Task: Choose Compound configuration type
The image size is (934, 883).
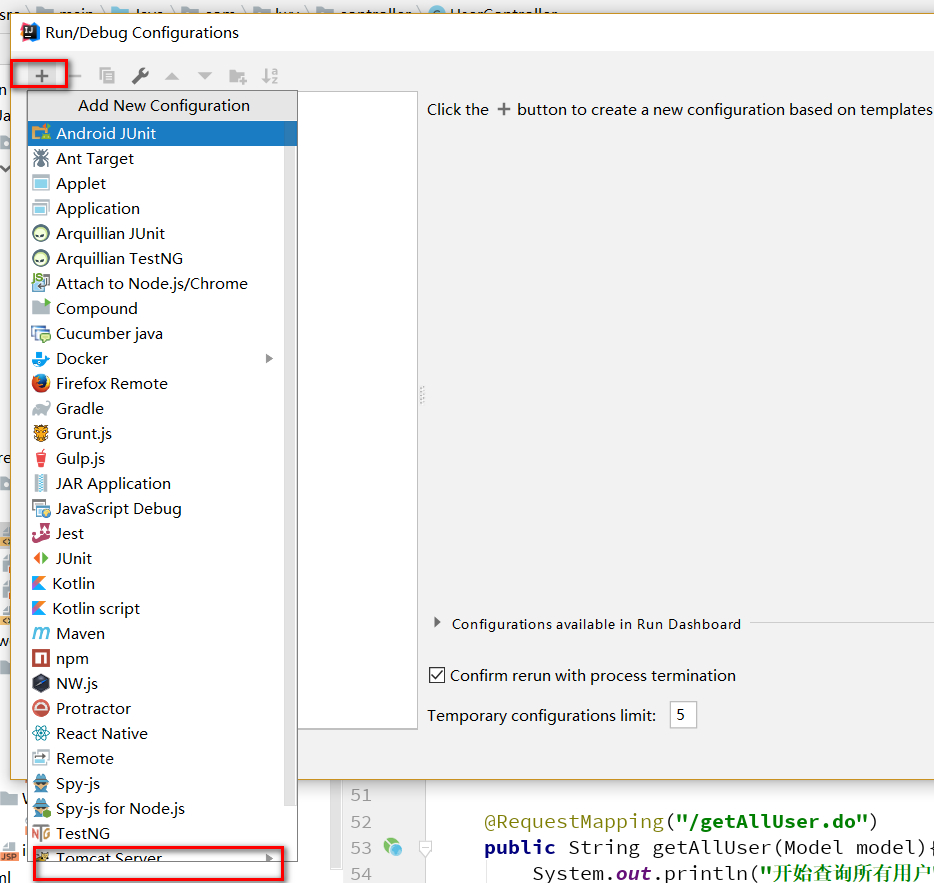Action: (162, 309)
